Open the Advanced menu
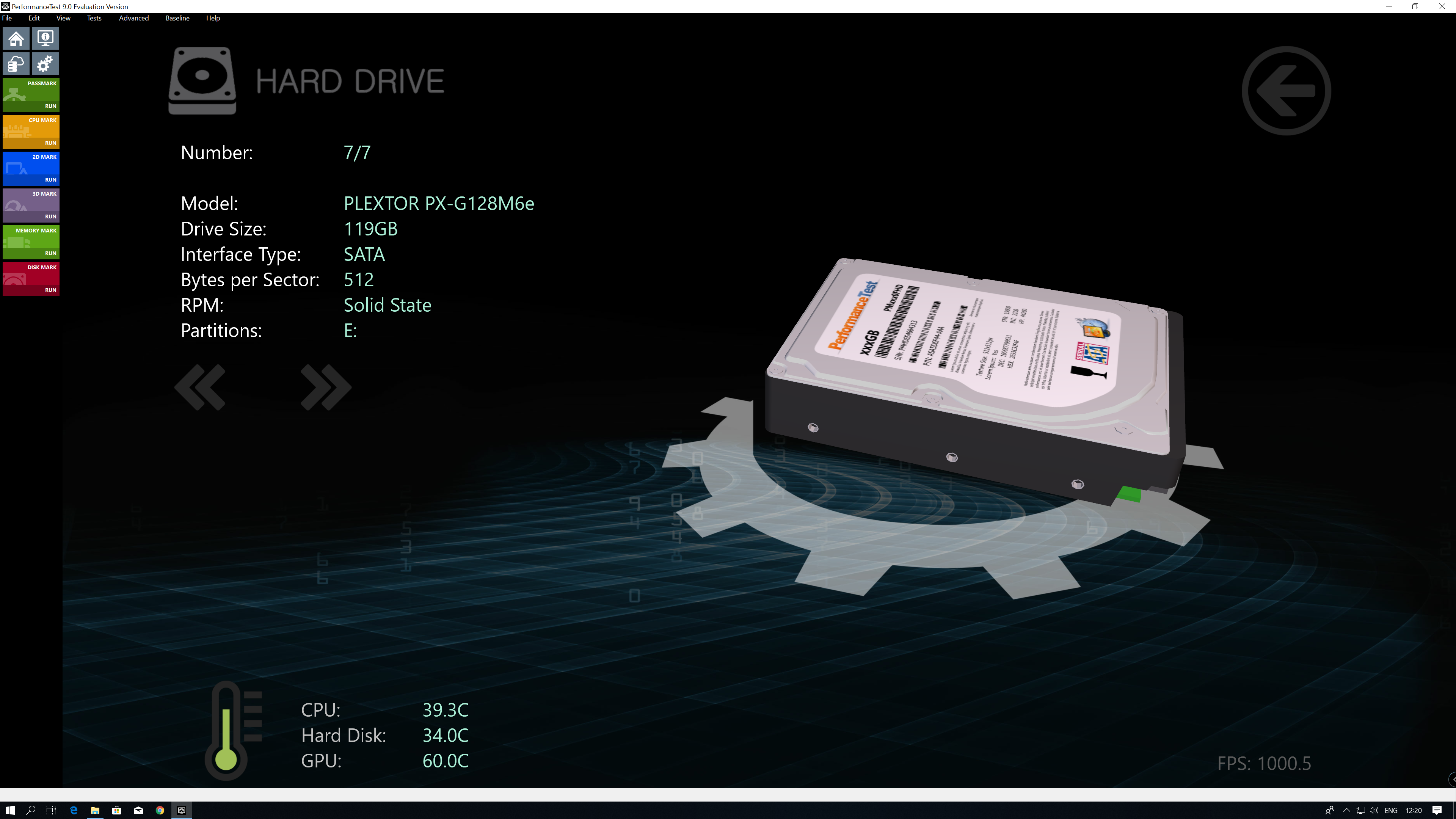The height and width of the screenshot is (819, 1456). pos(133,18)
